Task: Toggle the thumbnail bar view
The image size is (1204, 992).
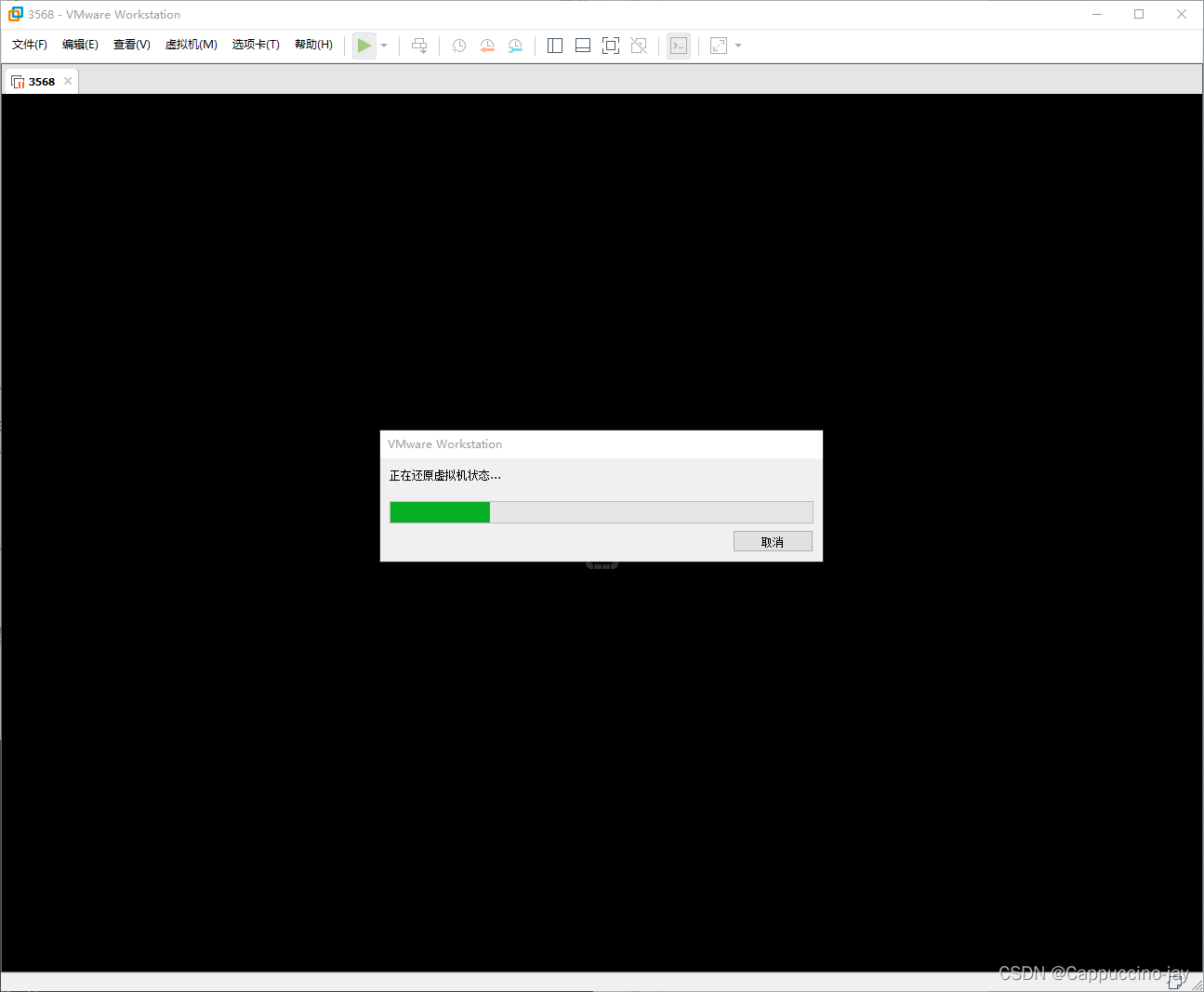Action: click(x=583, y=46)
